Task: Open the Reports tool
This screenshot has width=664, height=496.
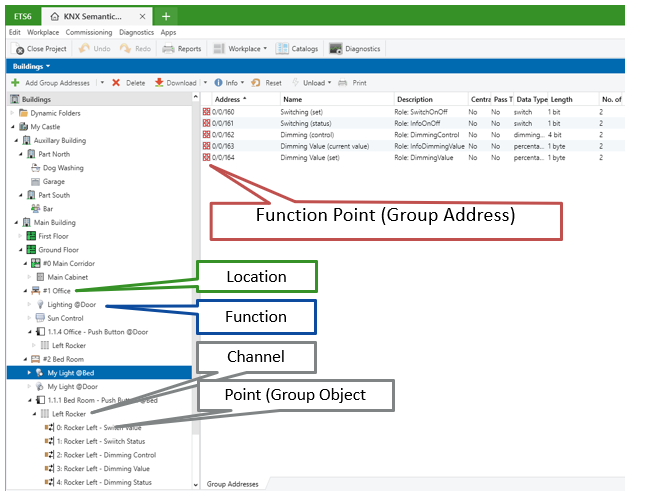Action: pyautogui.click(x=182, y=48)
